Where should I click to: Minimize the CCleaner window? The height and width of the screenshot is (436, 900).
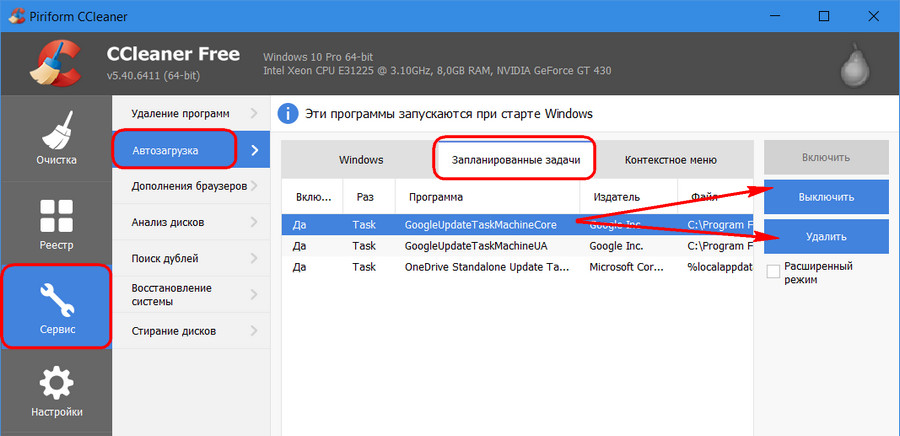(x=773, y=17)
